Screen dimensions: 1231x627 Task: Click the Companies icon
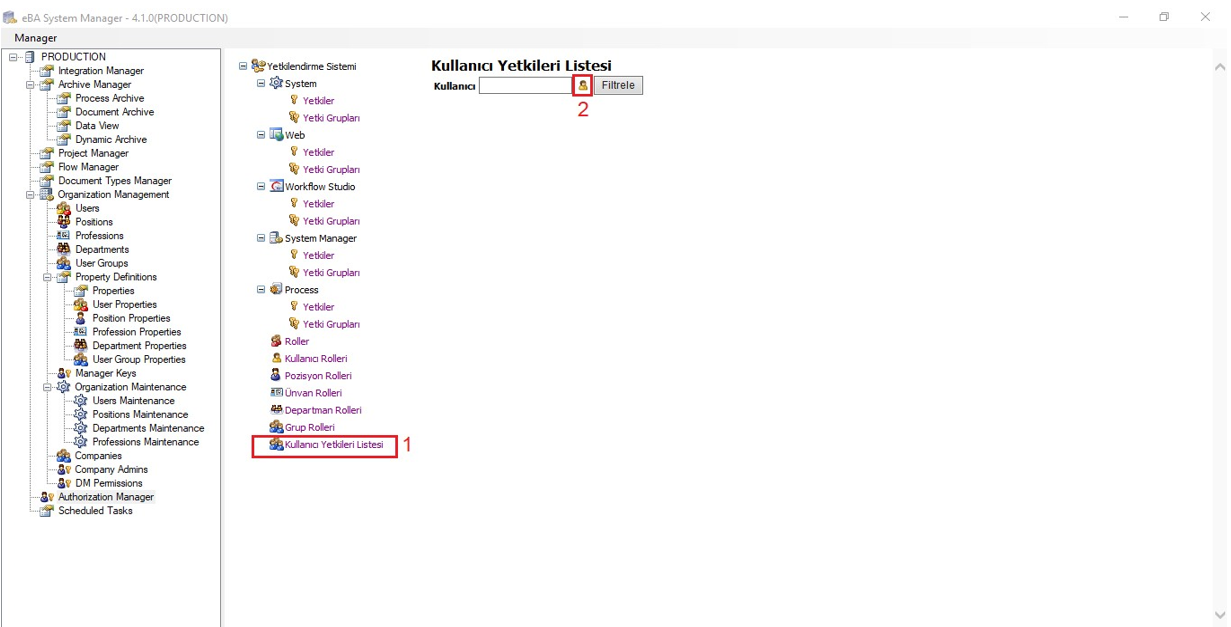(63, 456)
